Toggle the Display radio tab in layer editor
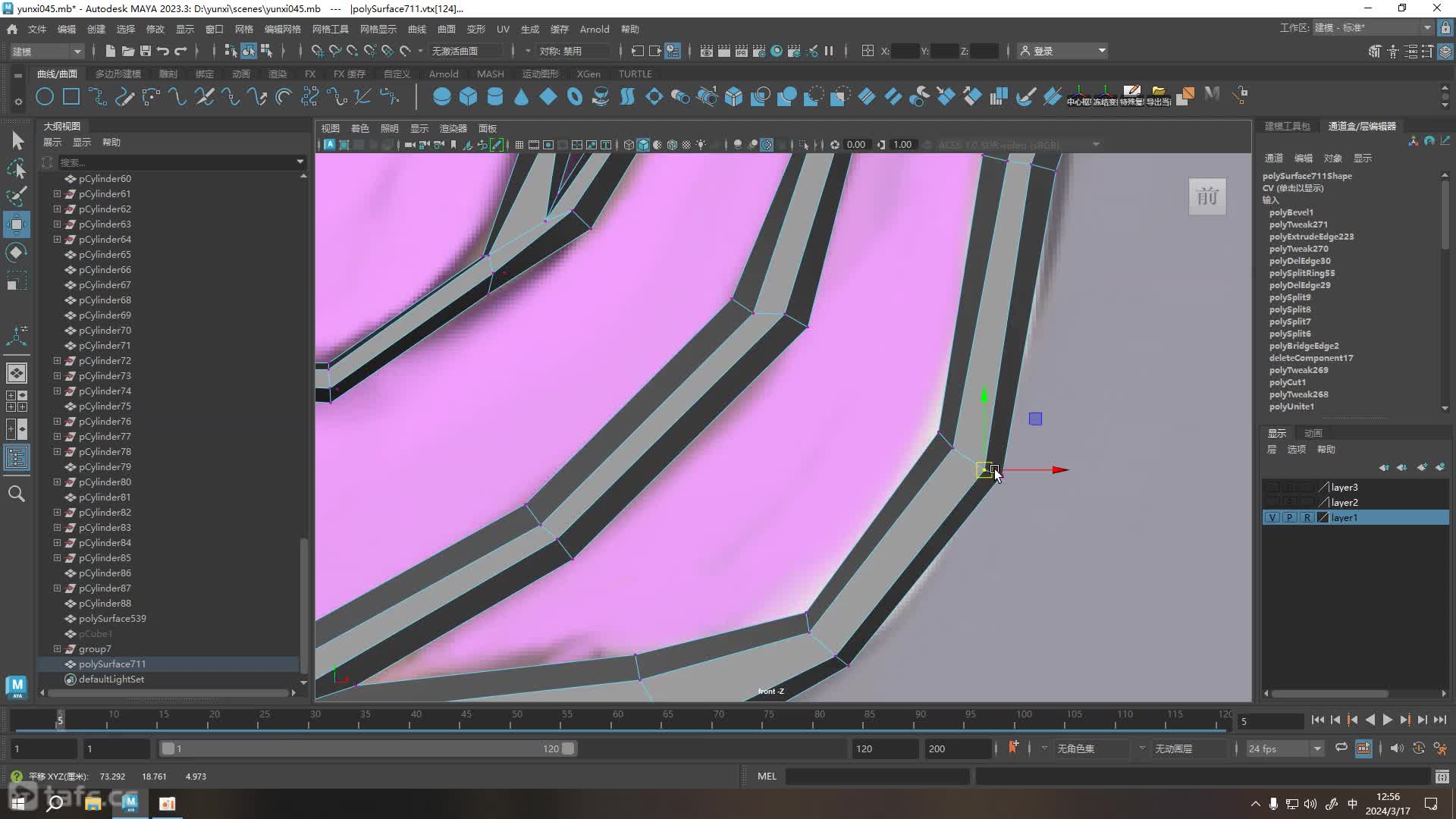 tap(1277, 433)
